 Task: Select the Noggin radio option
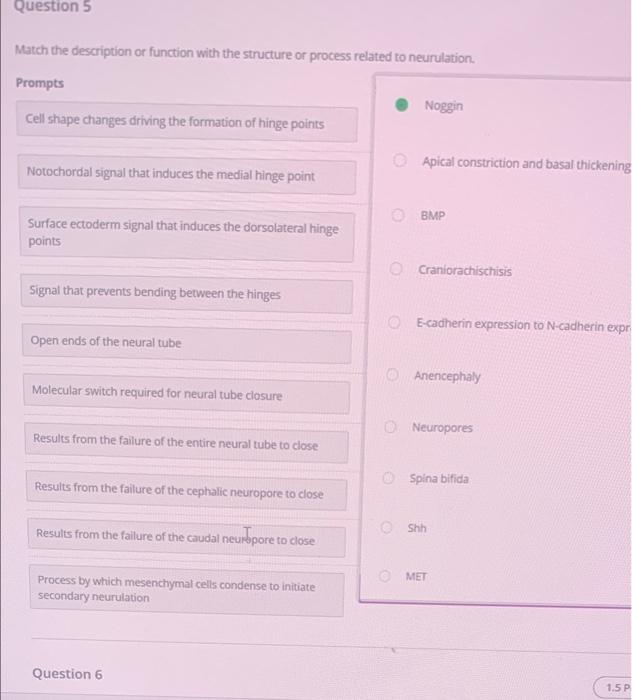(401, 105)
